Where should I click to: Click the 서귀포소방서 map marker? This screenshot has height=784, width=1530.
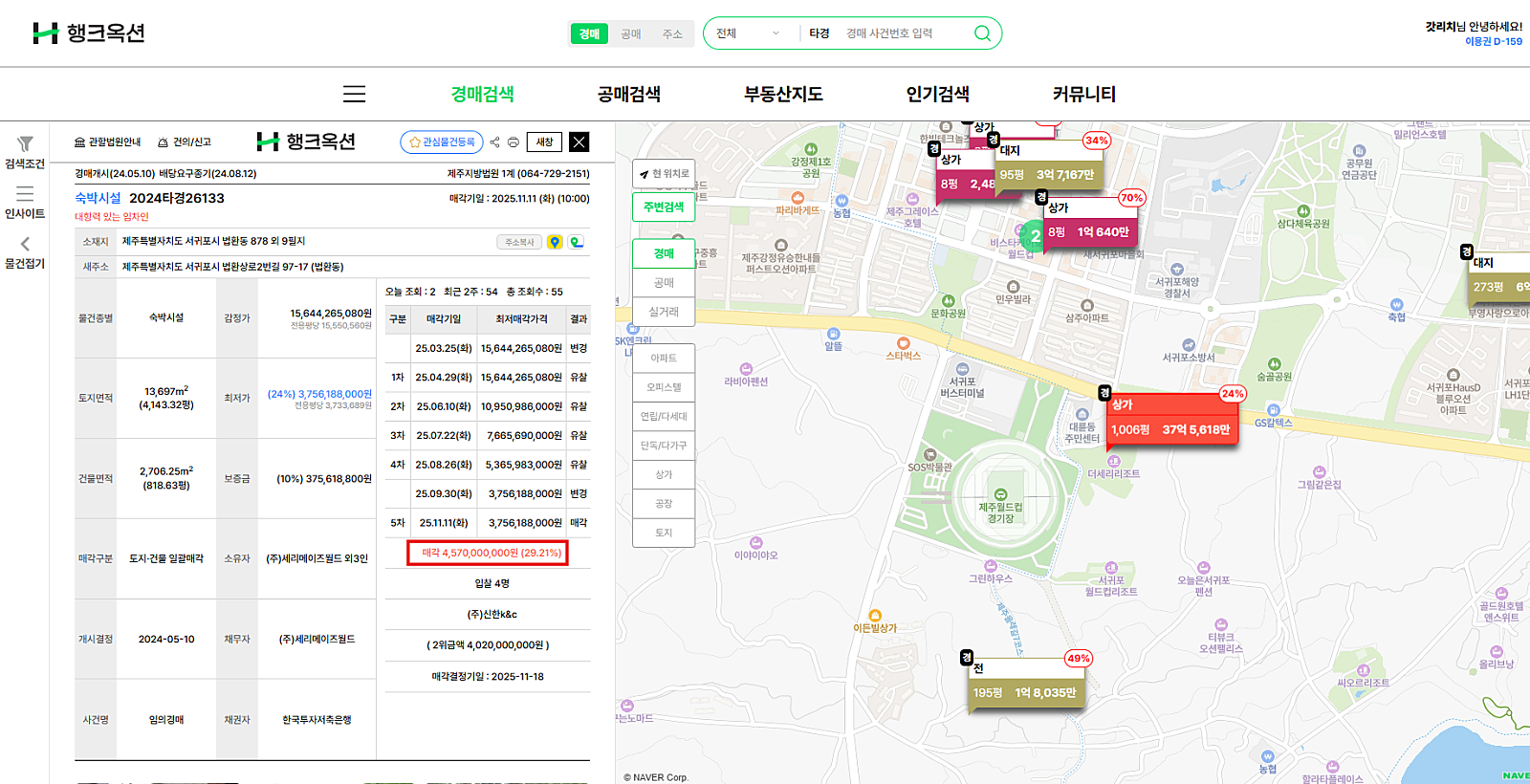point(1189,345)
